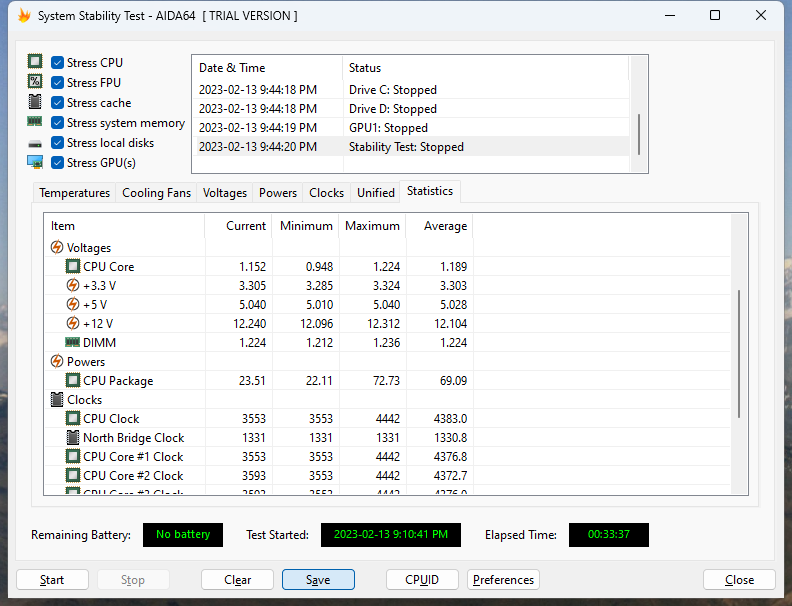This screenshot has height=606, width=792.
Task: Open the Cooling Fans tab
Action: (x=156, y=193)
